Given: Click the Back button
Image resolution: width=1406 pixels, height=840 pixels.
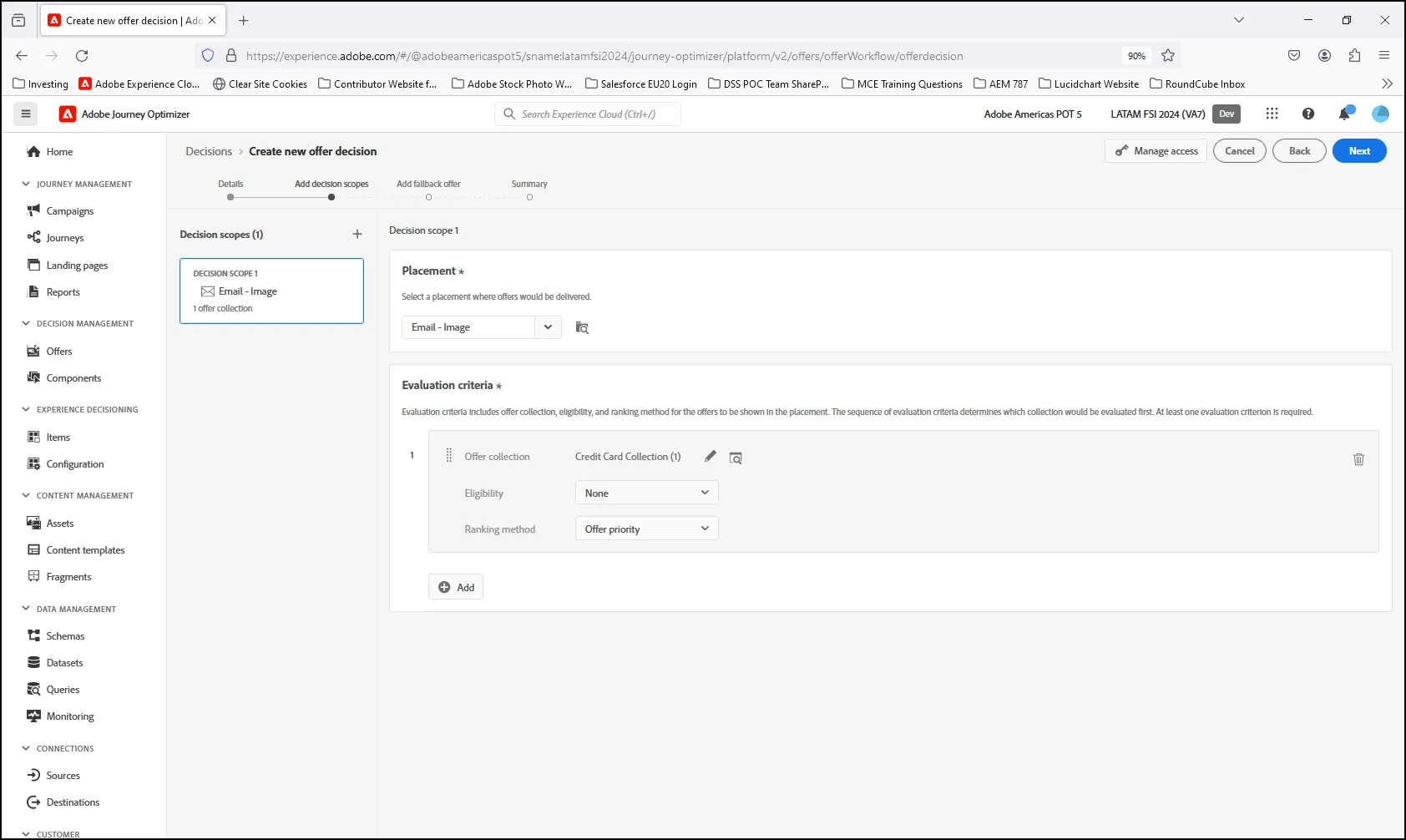Looking at the screenshot, I should pos(1299,151).
